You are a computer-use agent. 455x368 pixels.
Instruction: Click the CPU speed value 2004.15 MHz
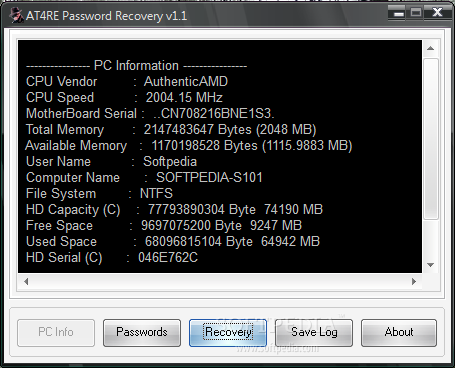[x=184, y=98]
